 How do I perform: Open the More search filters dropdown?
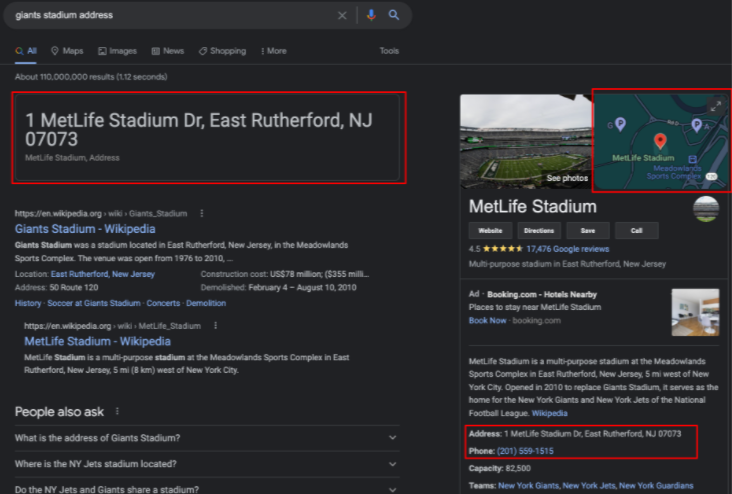point(273,51)
